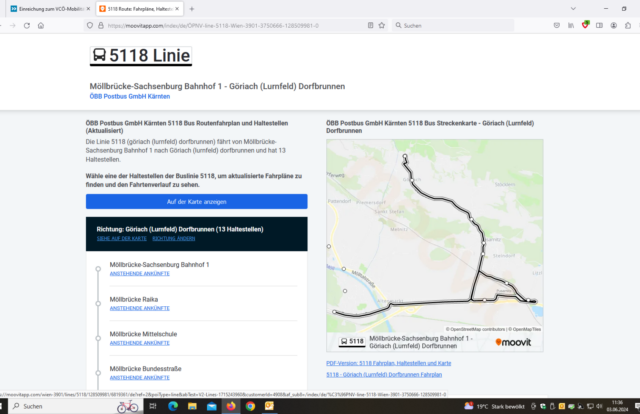Select Möllbrücke-Sachsenburg Bahnhof 1 stop name
The width and height of the screenshot is (640, 414).
(159, 265)
